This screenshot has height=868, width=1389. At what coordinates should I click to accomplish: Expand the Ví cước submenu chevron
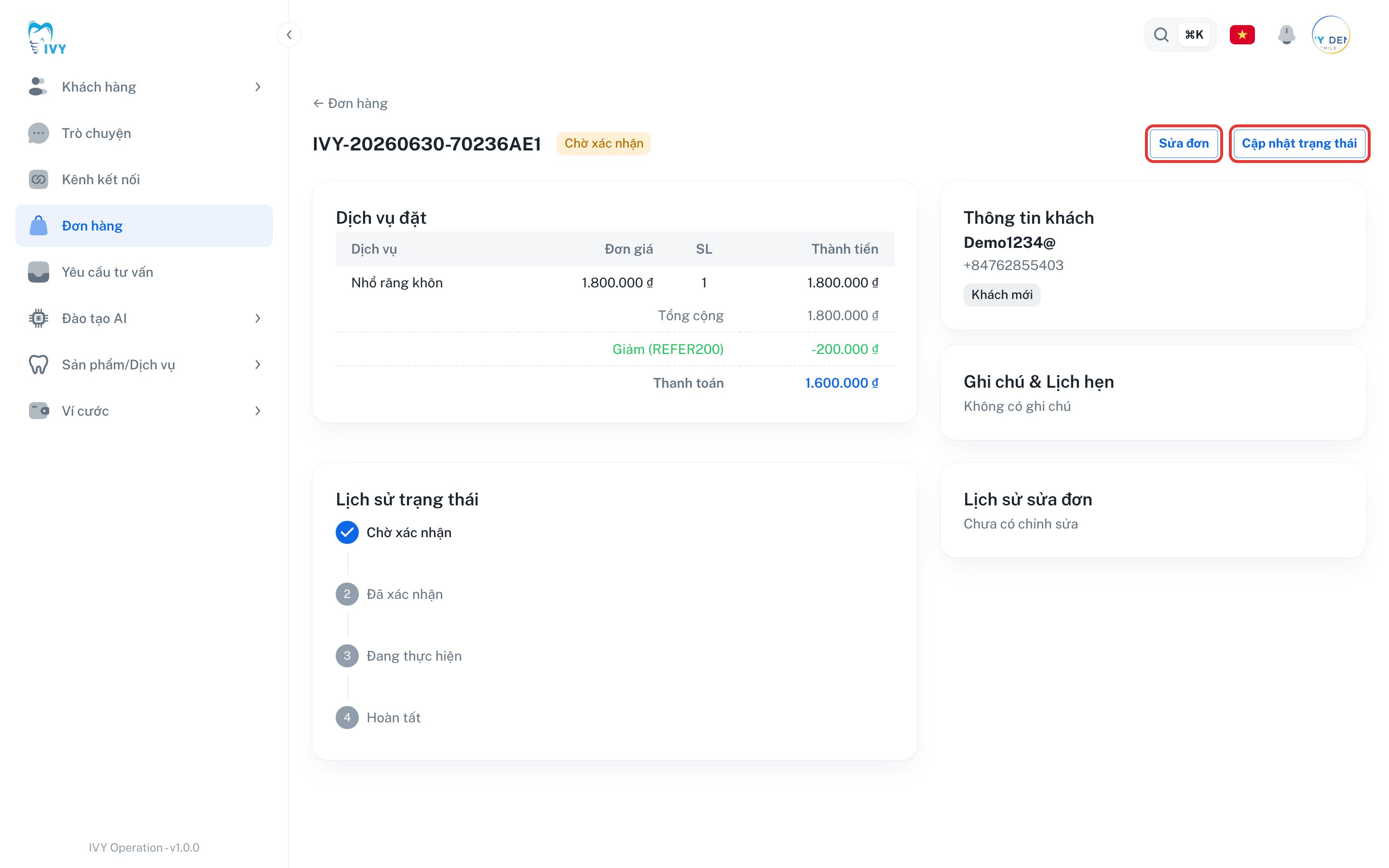(x=258, y=411)
